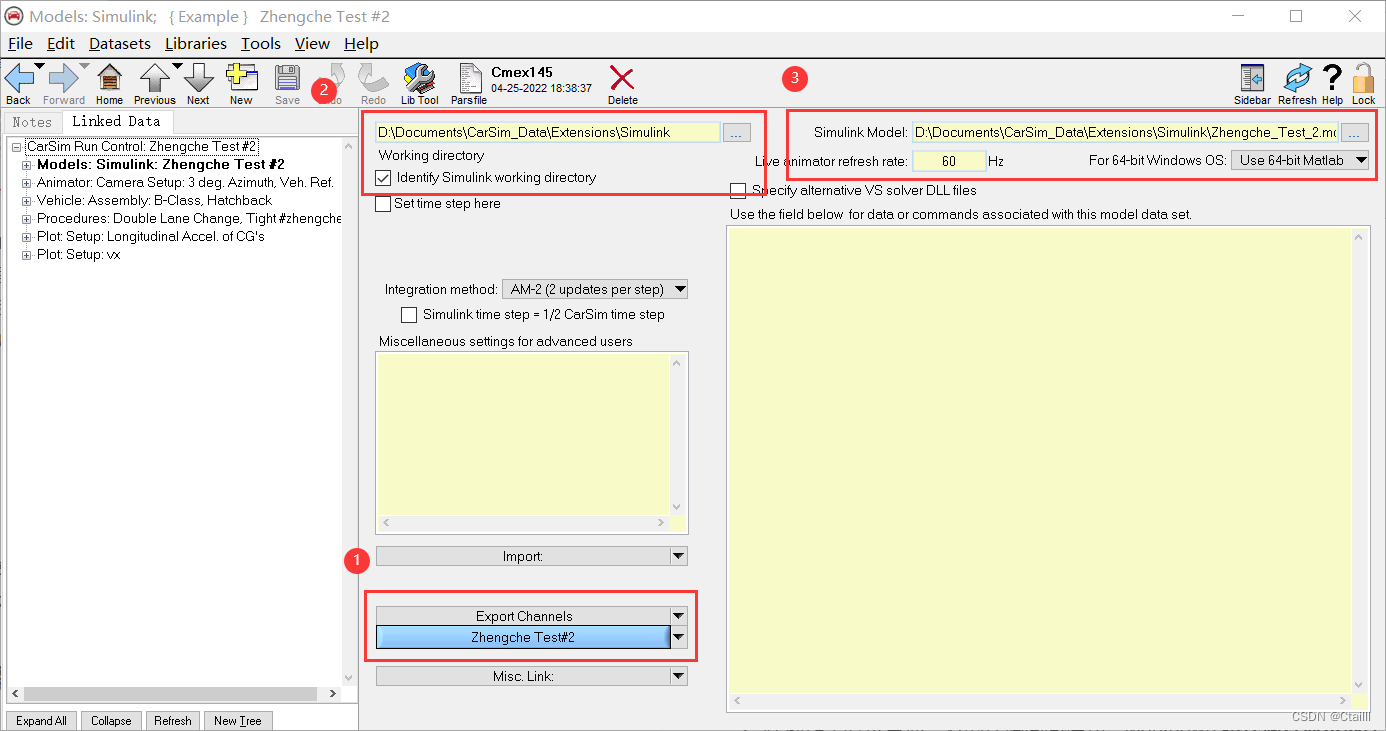Open Export Channels dropdown arrow
Viewport: 1386px width, 731px height.
click(x=679, y=616)
